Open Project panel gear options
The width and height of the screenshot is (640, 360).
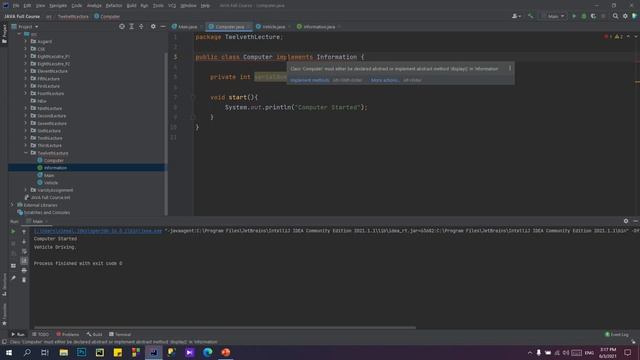153,27
